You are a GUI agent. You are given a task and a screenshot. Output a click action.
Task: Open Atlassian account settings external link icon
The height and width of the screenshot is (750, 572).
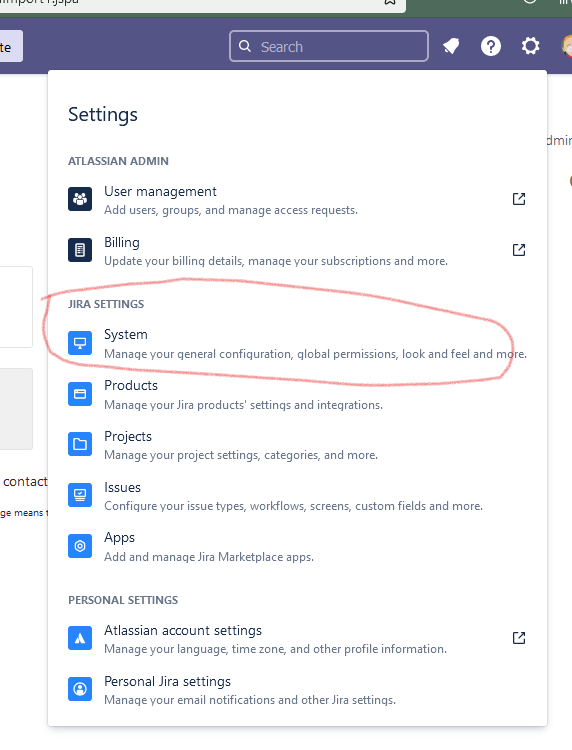coord(519,638)
